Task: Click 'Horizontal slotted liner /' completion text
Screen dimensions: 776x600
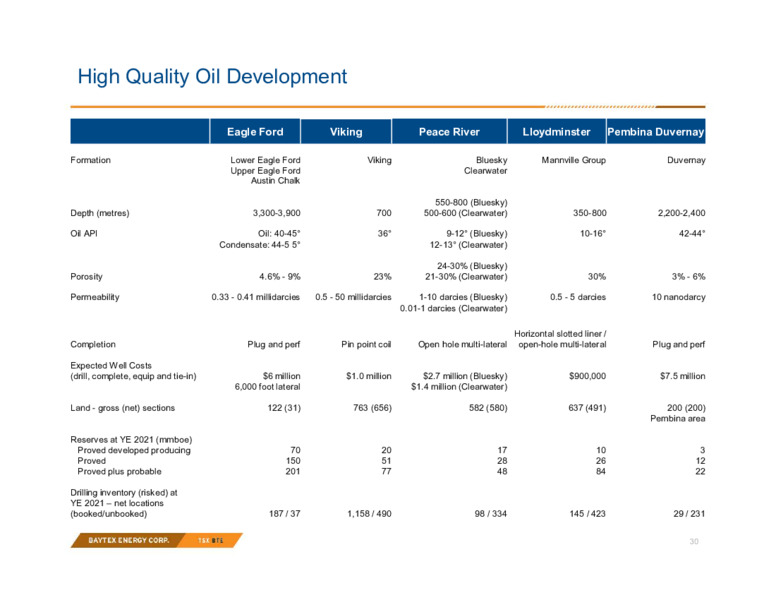Action: click(560, 334)
